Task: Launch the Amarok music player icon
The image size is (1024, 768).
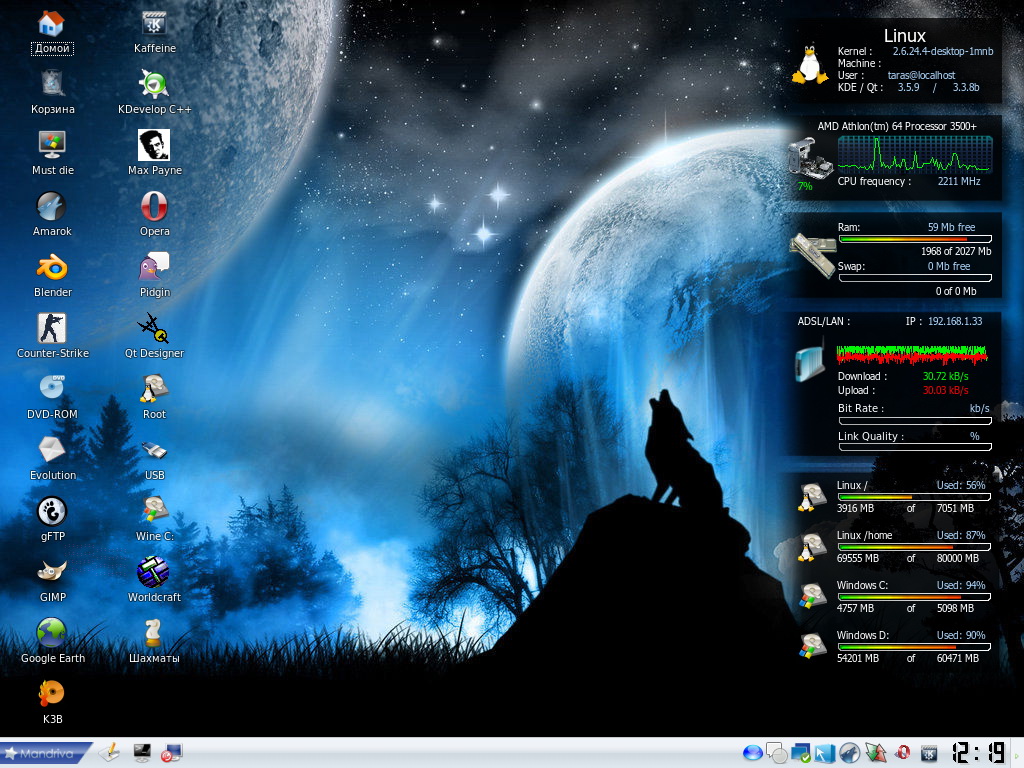Action: pyautogui.click(x=53, y=207)
